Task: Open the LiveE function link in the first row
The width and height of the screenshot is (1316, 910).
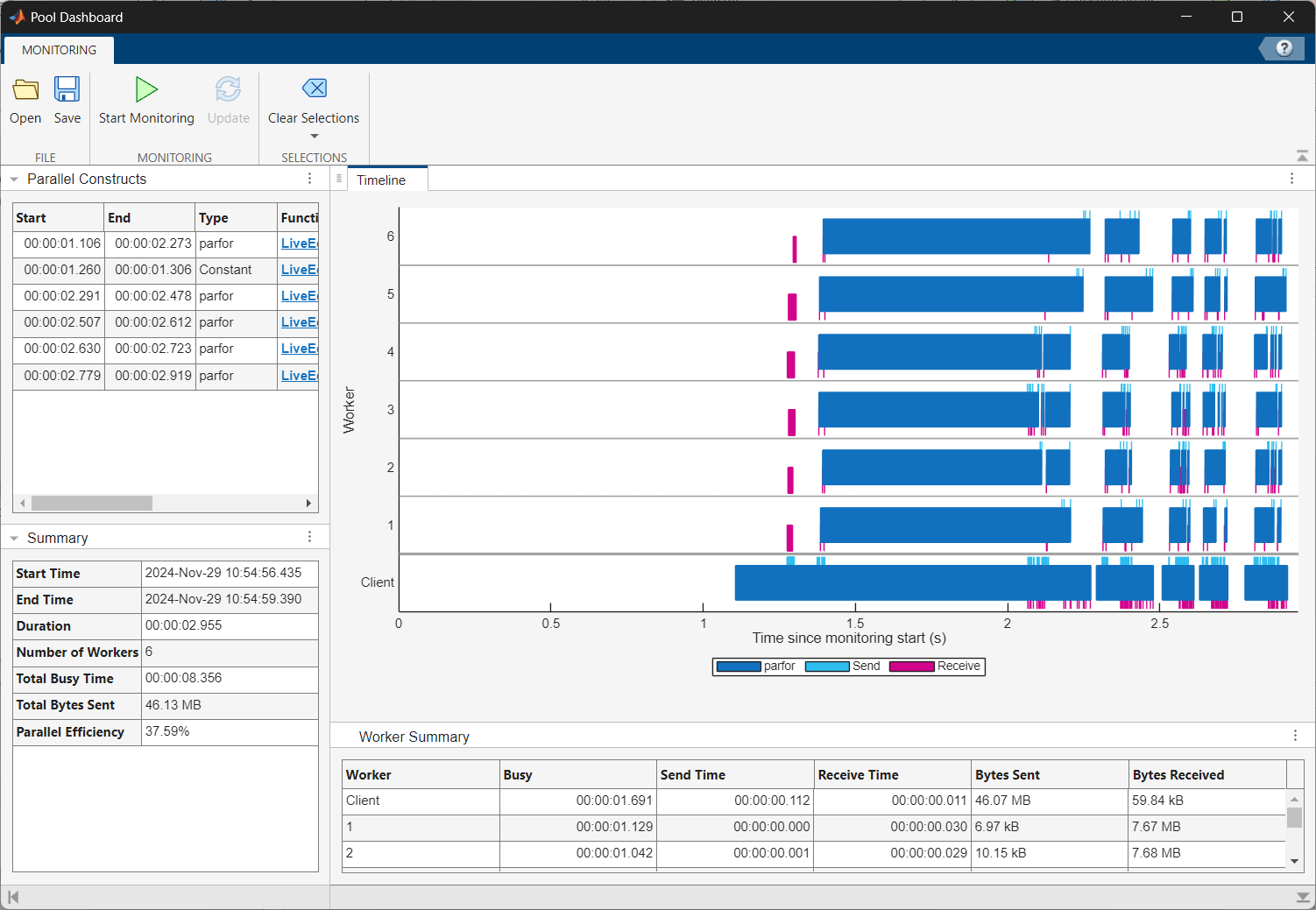Action: [298, 243]
